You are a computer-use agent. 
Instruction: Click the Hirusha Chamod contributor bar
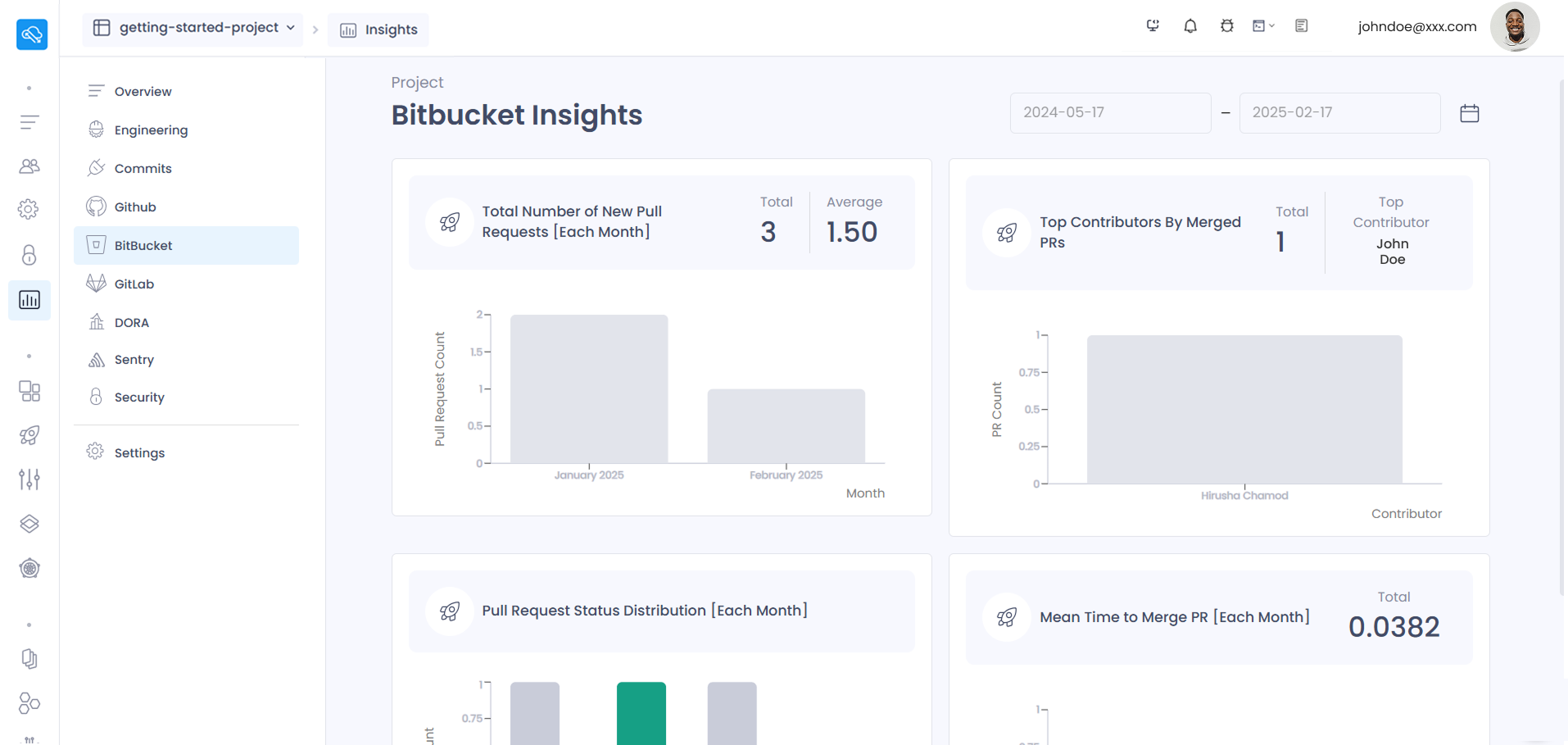pos(1244,409)
